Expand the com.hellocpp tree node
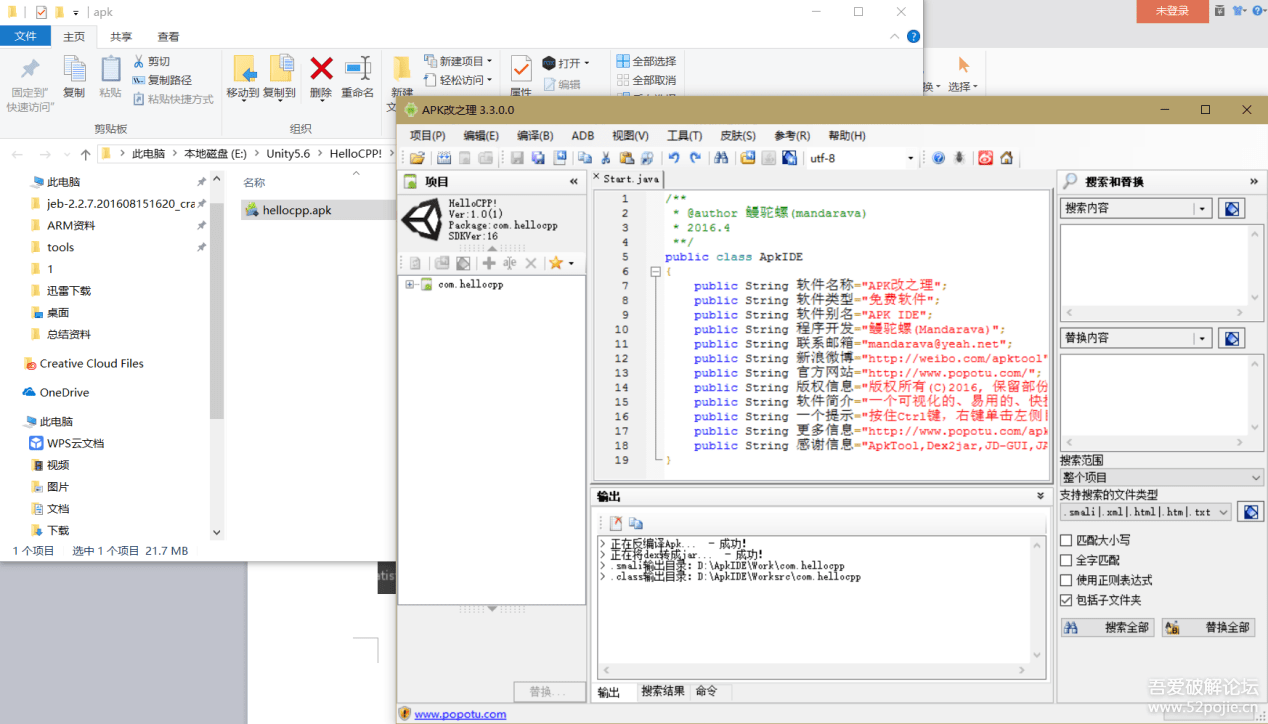 410,284
